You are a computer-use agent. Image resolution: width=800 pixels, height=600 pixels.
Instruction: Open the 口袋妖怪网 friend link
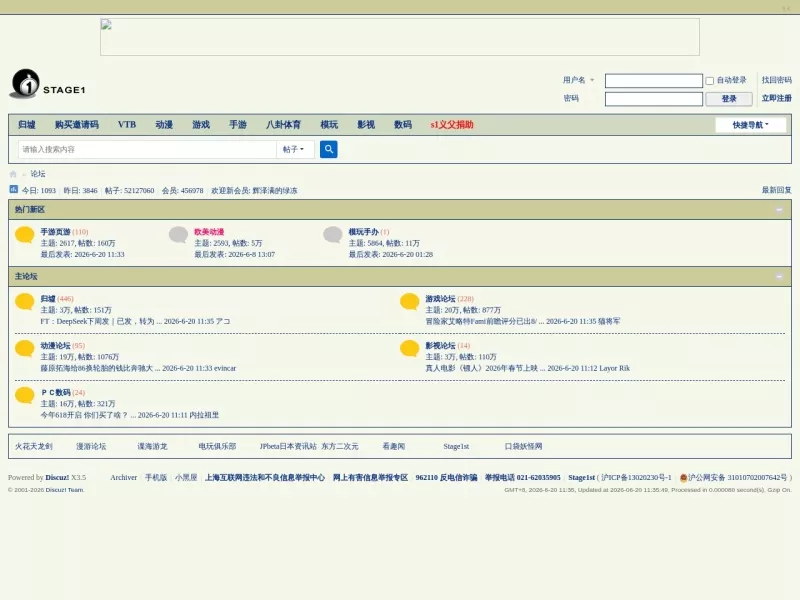[x=523, y=446]
